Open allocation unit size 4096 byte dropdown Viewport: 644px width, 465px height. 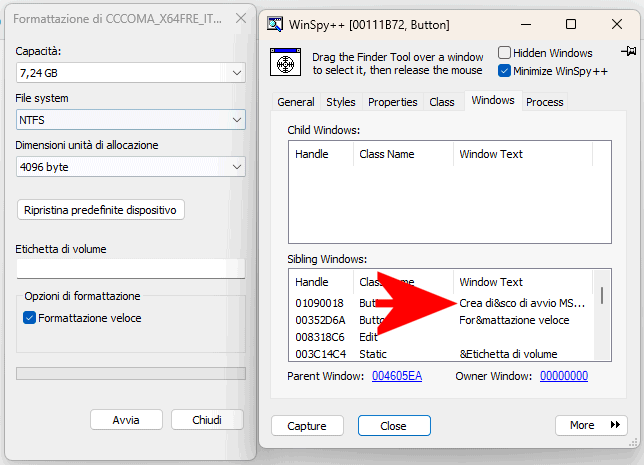(x=130, y=167)
